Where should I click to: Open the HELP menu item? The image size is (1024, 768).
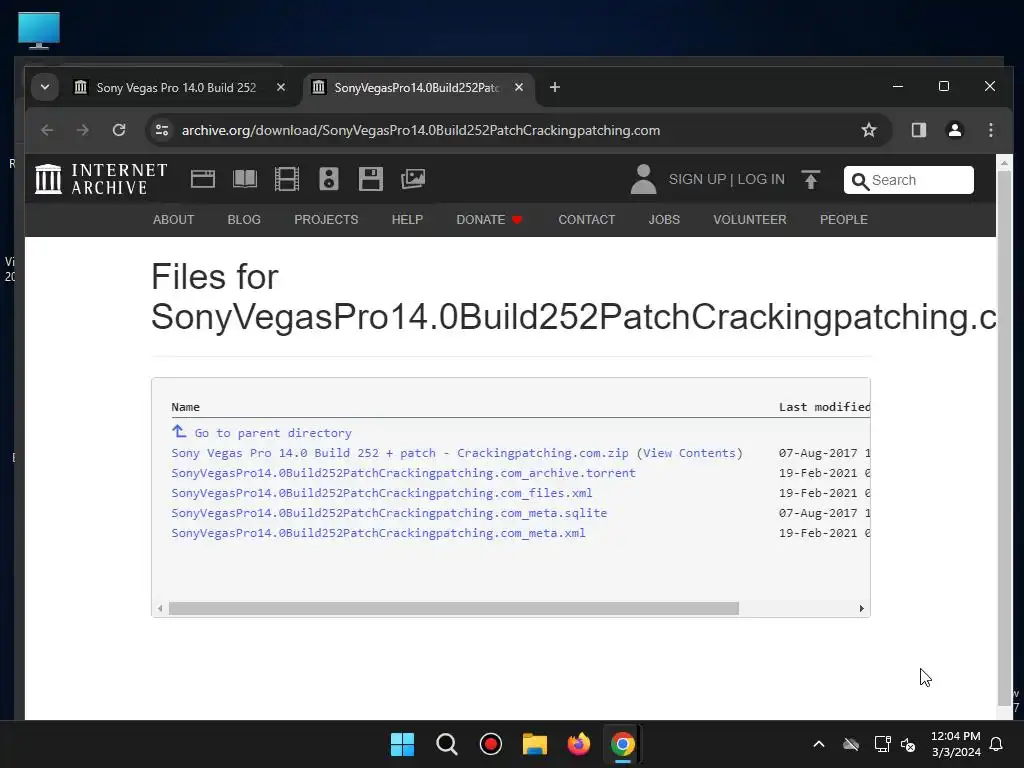click(x=407, y=219)
